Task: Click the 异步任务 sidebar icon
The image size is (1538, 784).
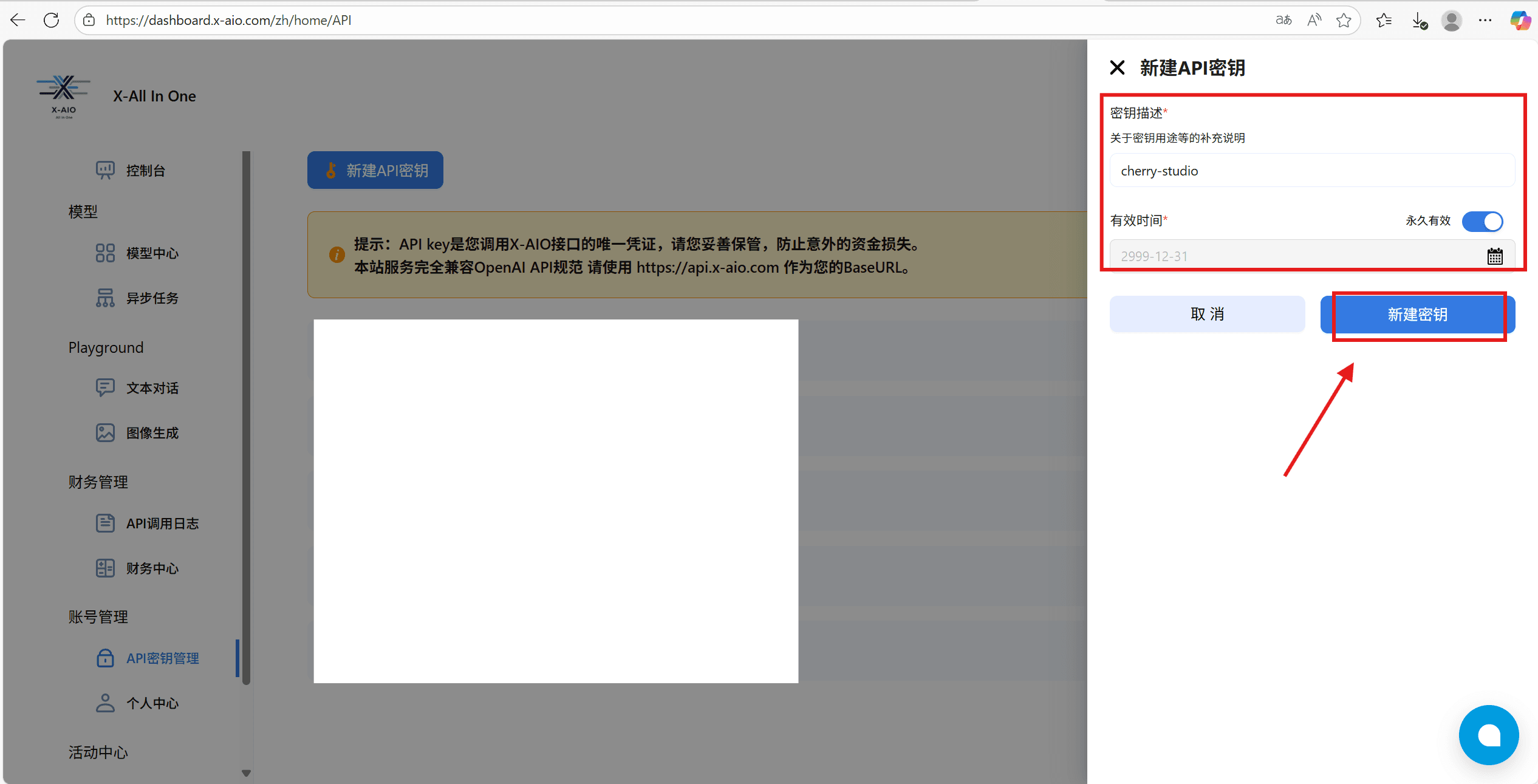Action: 105,298
